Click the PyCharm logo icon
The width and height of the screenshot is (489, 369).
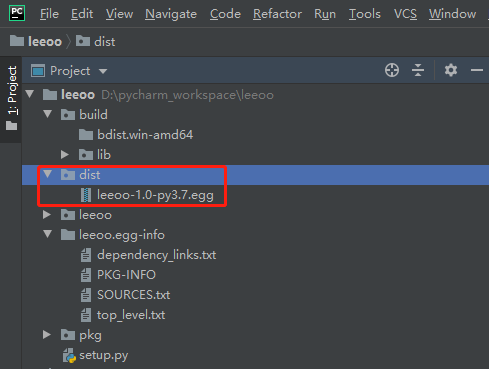17,13
